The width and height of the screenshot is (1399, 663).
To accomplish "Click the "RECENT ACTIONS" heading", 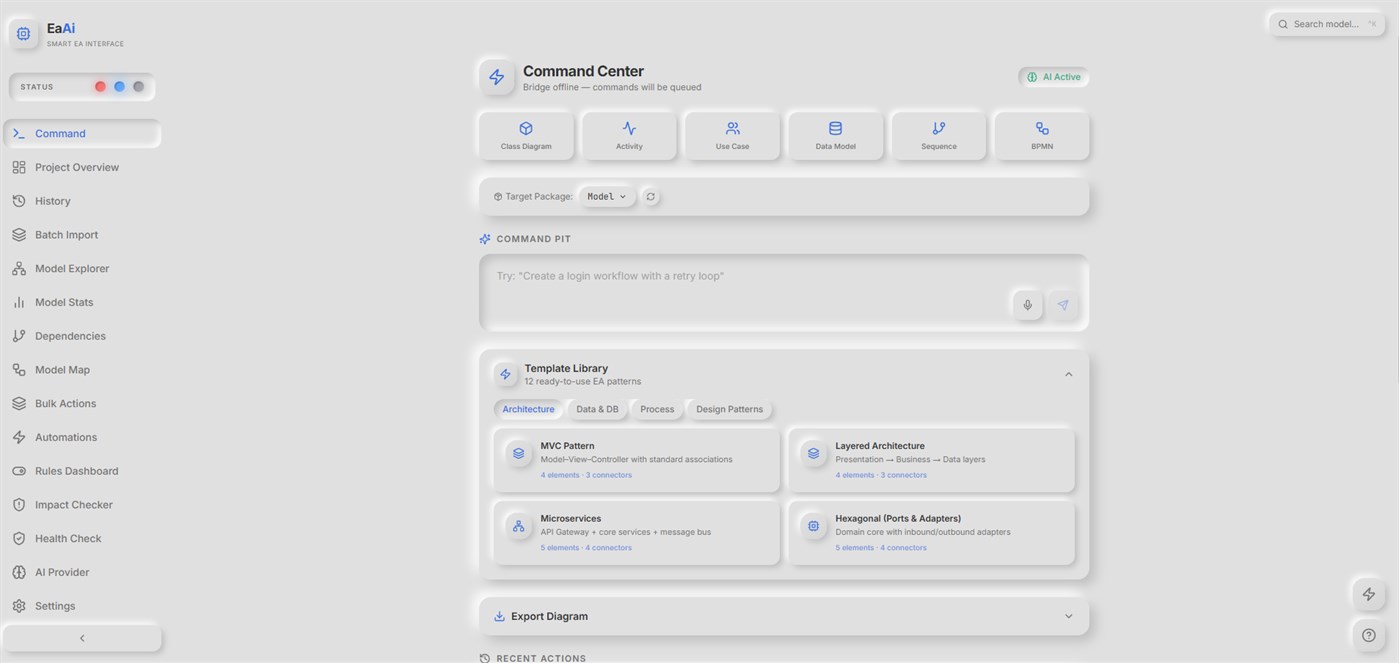I will click(541, 658).
